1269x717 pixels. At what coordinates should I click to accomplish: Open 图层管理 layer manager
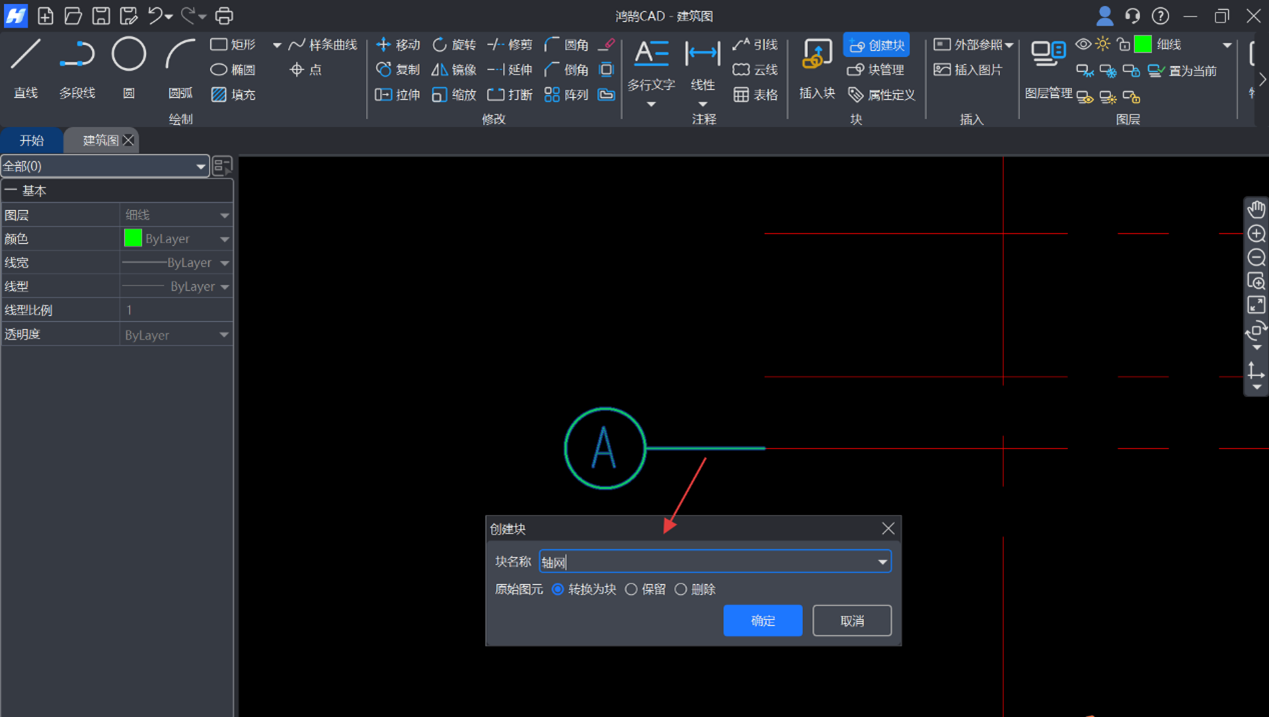1048,68
